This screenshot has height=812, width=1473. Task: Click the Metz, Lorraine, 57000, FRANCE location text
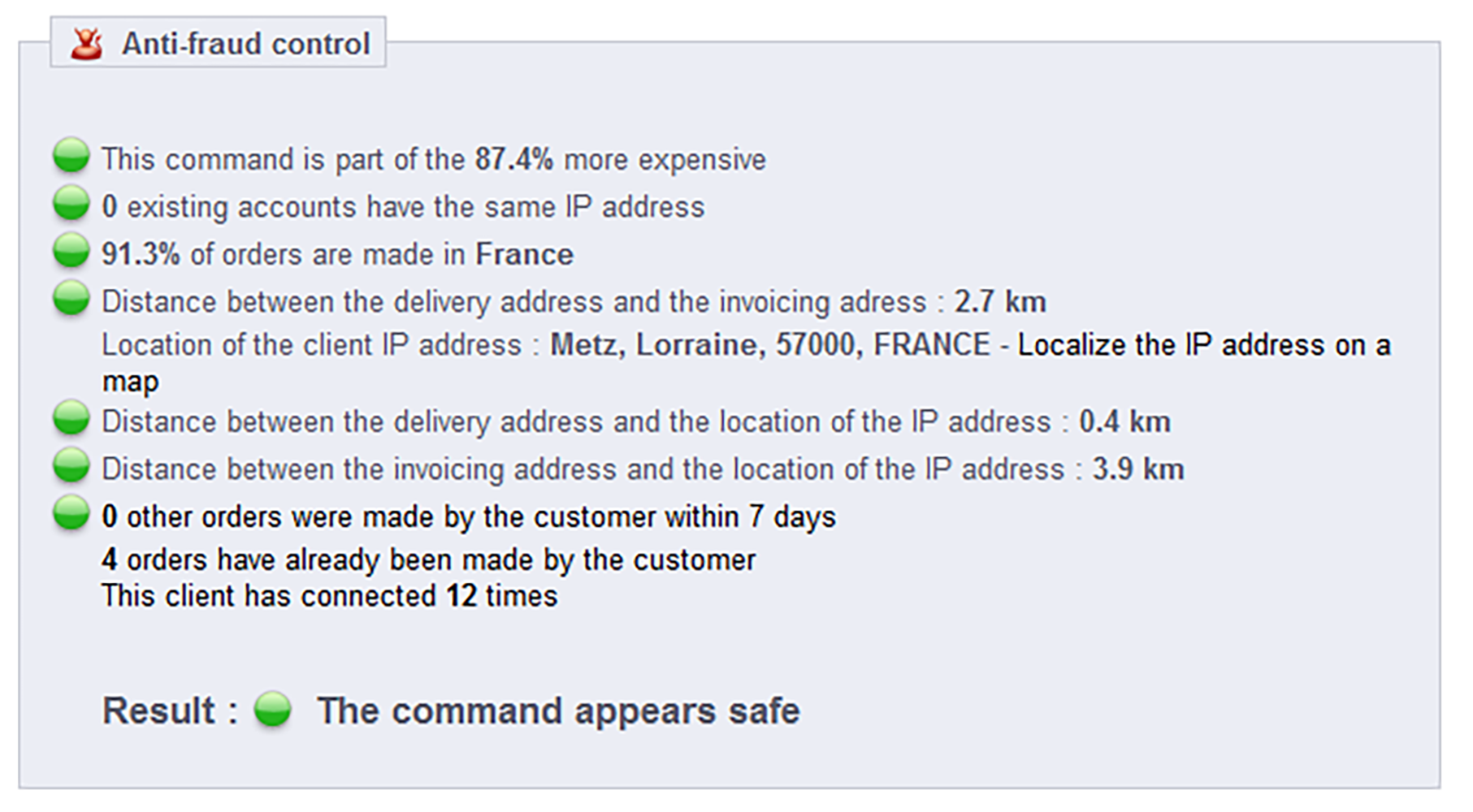[x=770, y=345]
